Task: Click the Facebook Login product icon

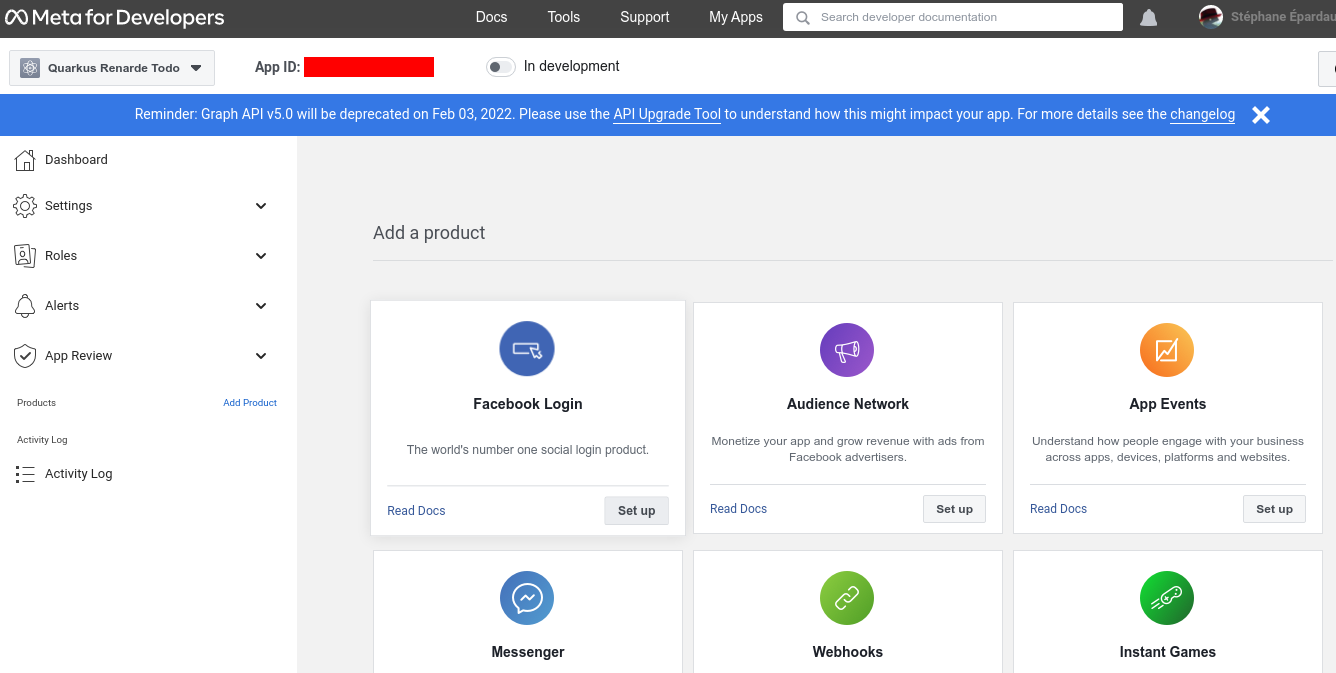Action: [x=527, y=349]
